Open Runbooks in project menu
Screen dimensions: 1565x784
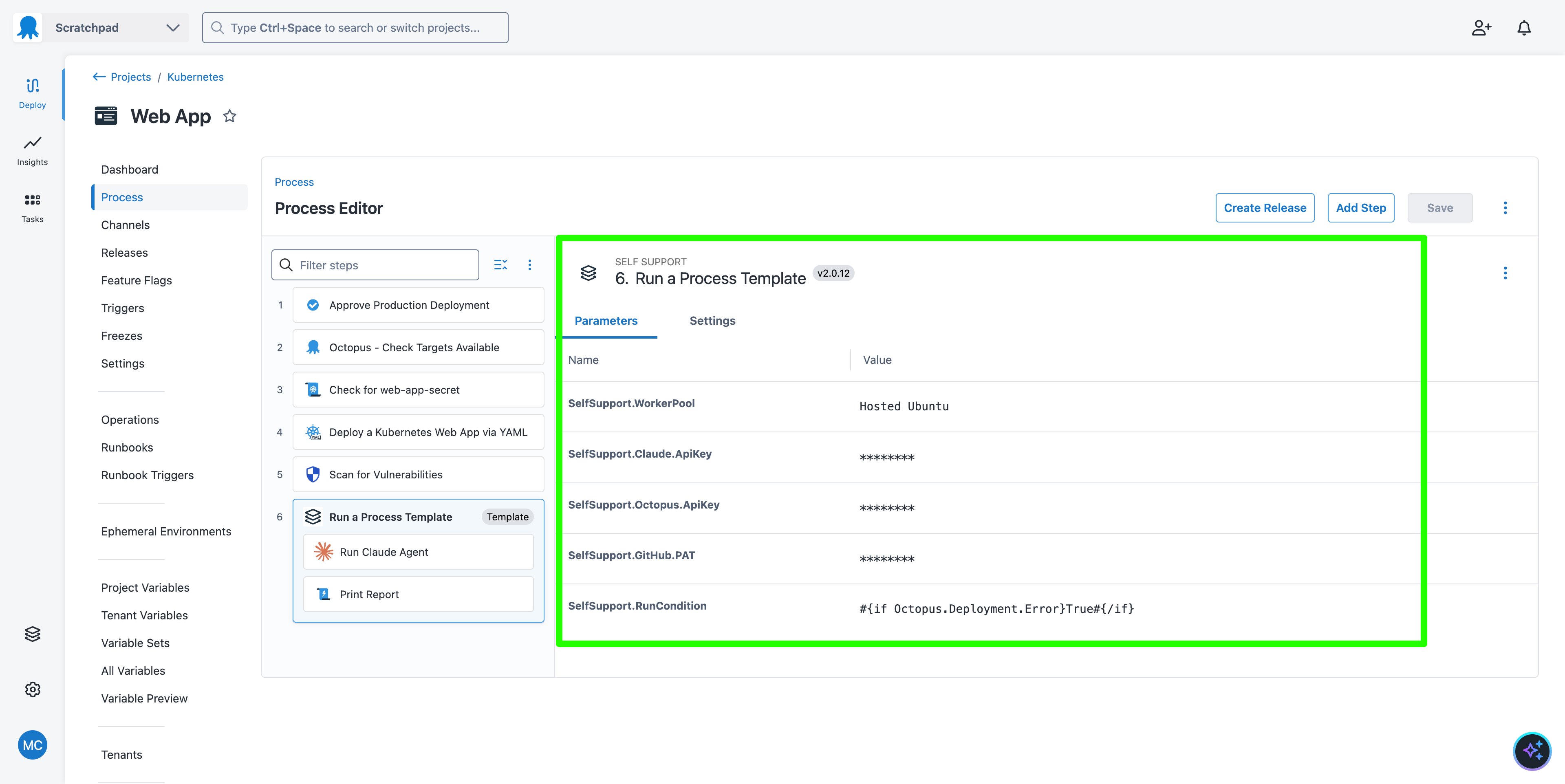tap(127, 447)
